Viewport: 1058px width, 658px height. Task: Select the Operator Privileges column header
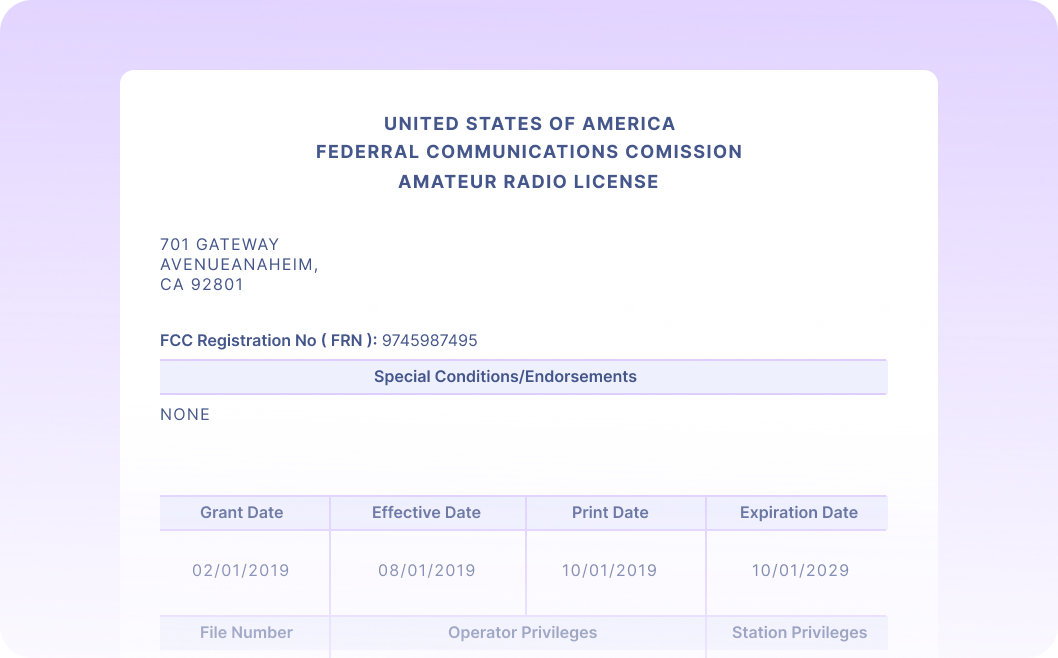click(522, 632)
